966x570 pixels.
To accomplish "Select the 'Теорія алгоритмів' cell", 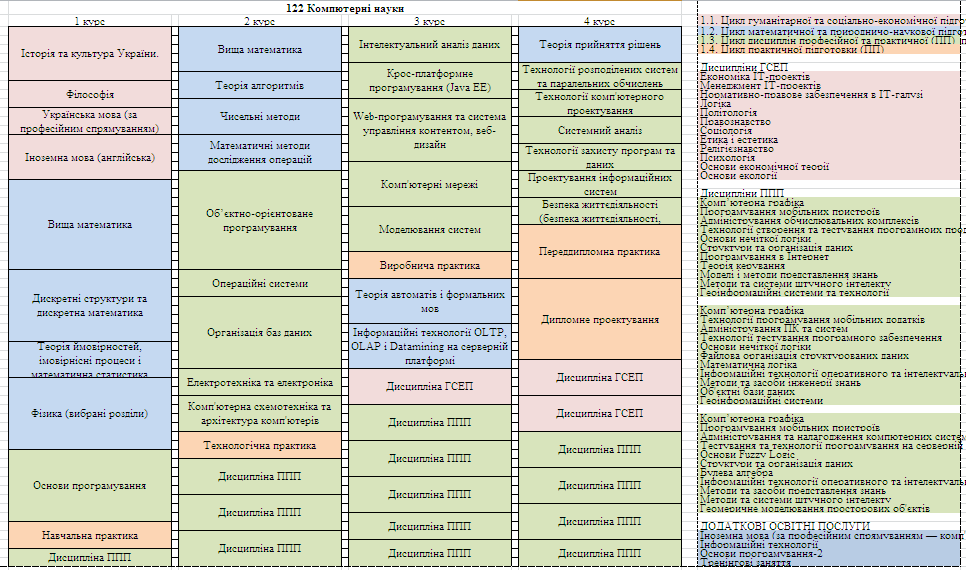I will [259, 85].
